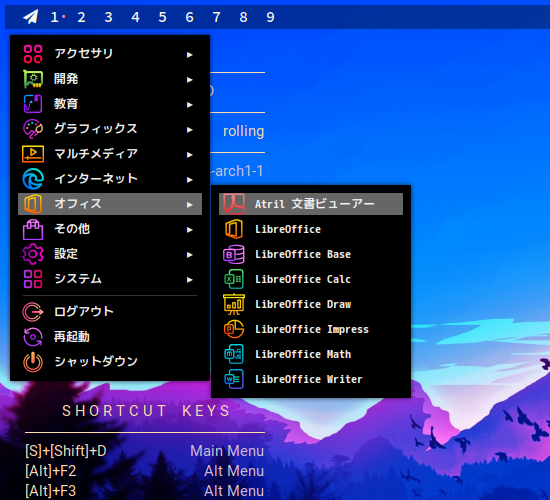The width and height of the screenshot is (550, 500).
Task: Click the インターネット browser icon
Action: pos(33,179)
